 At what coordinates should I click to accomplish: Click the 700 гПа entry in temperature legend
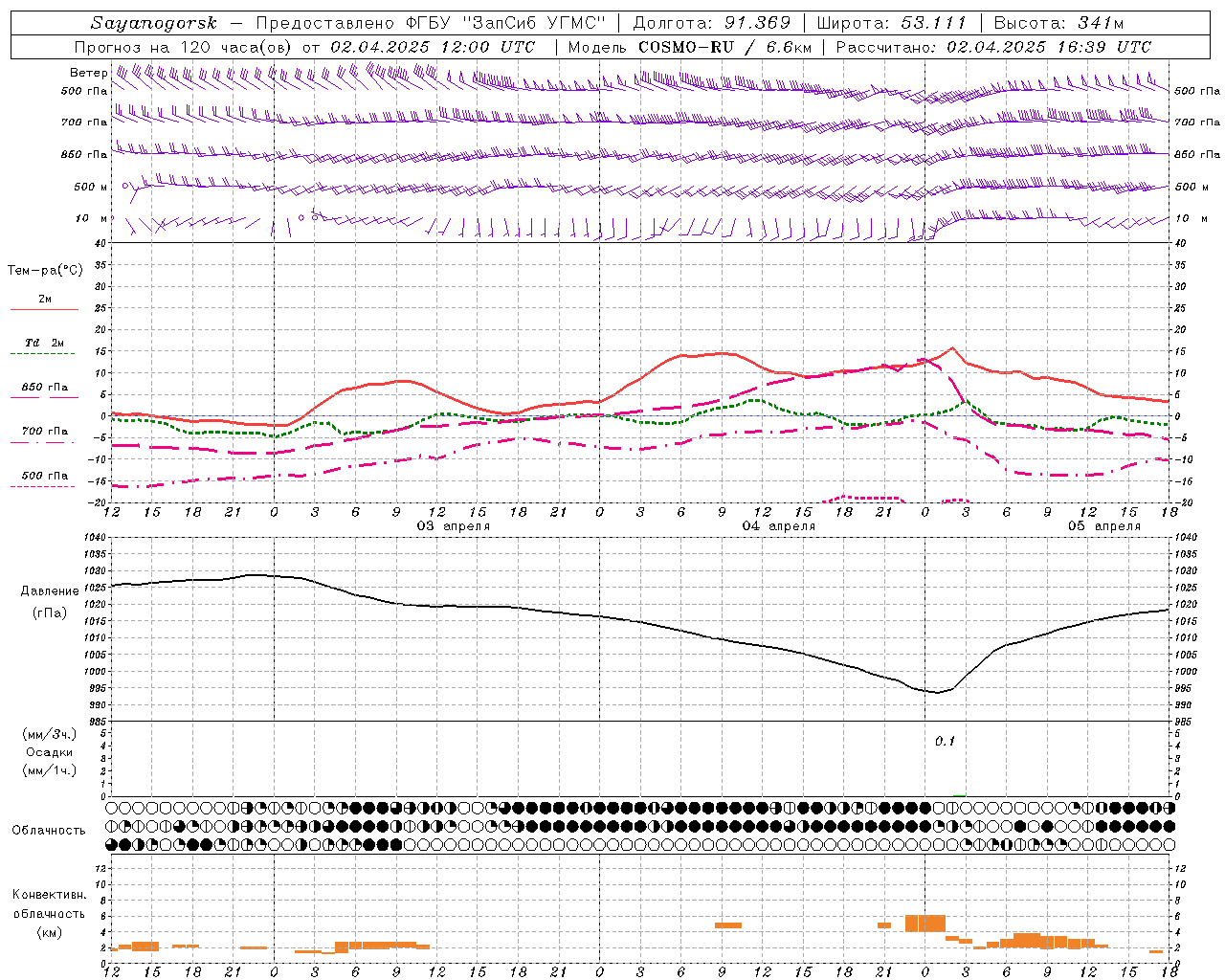click(44, 434)
